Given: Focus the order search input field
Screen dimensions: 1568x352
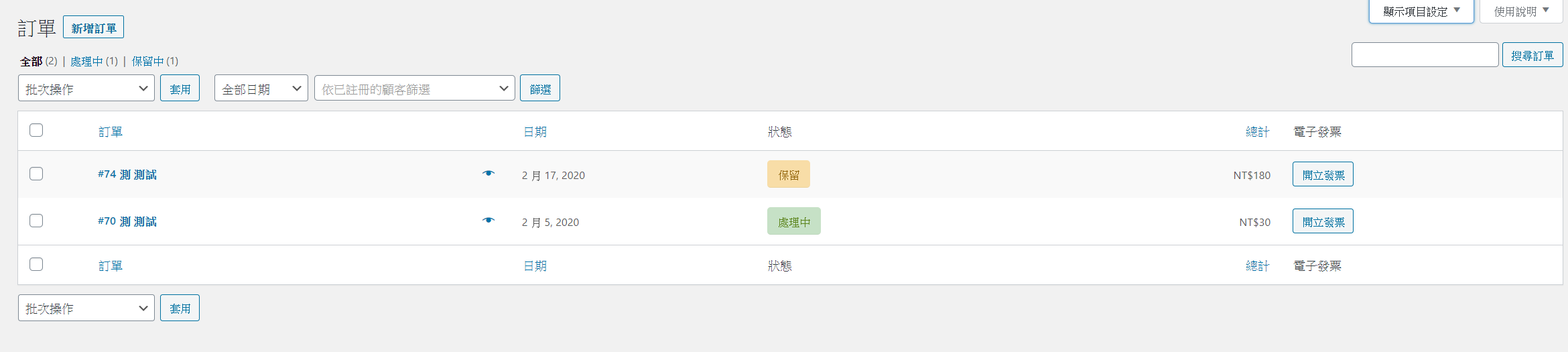Looking at the screenshot, I should [1425, 55].
